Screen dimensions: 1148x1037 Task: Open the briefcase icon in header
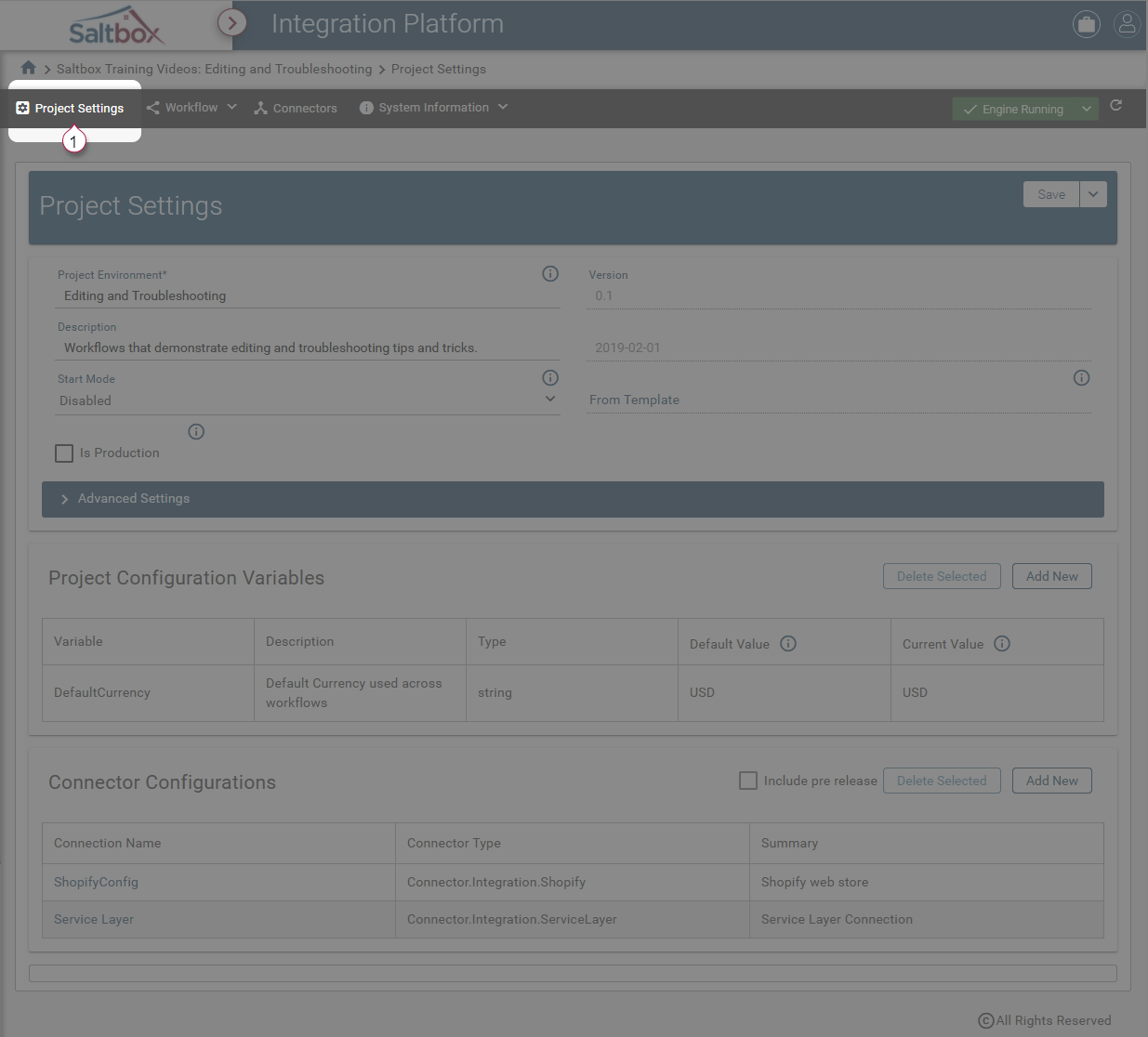(x=1086, y=24)
